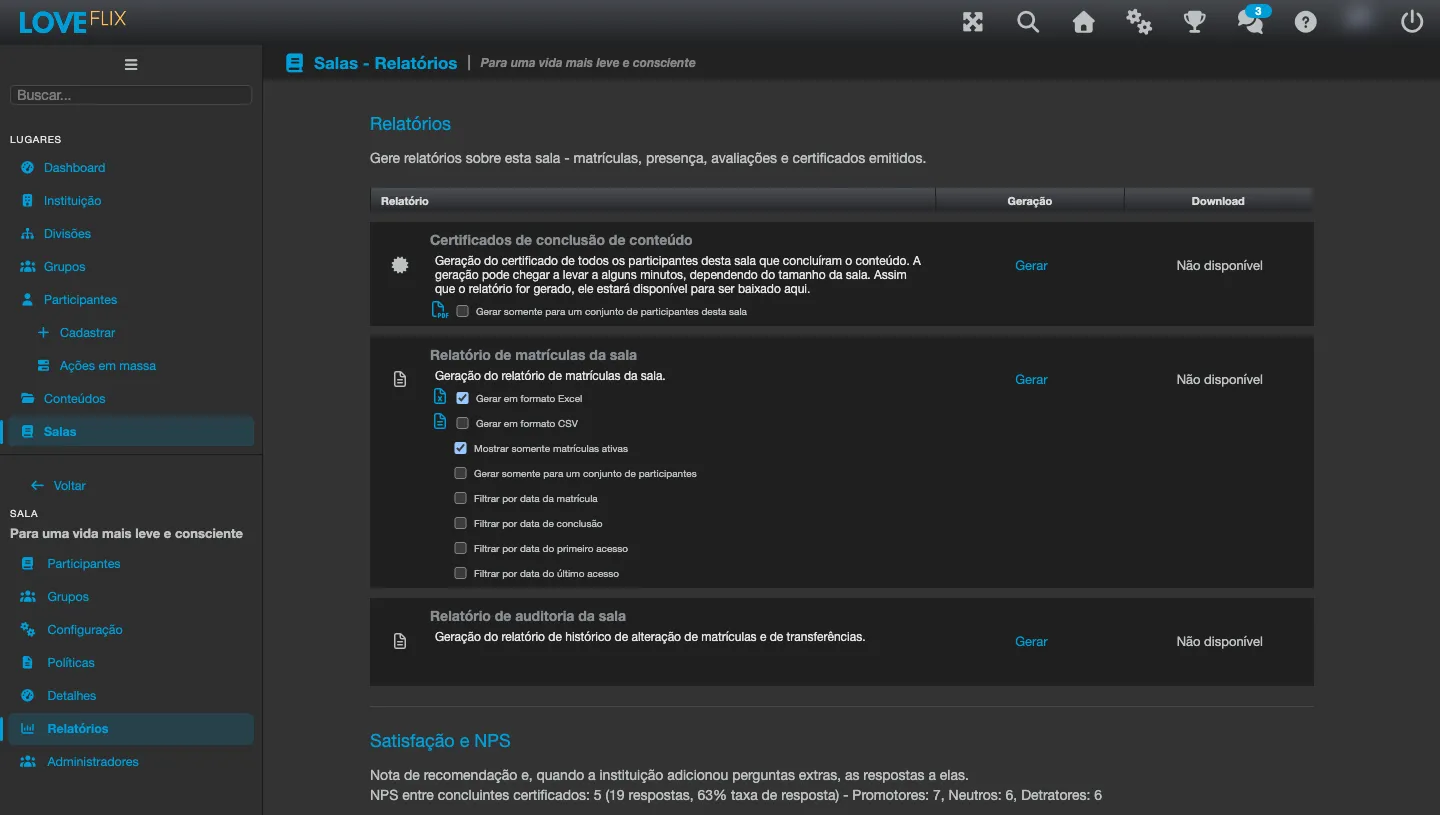Check 'Filtrar por data do último acesso'
This screenshot has height=815, width=1440.
pos(460,573)
